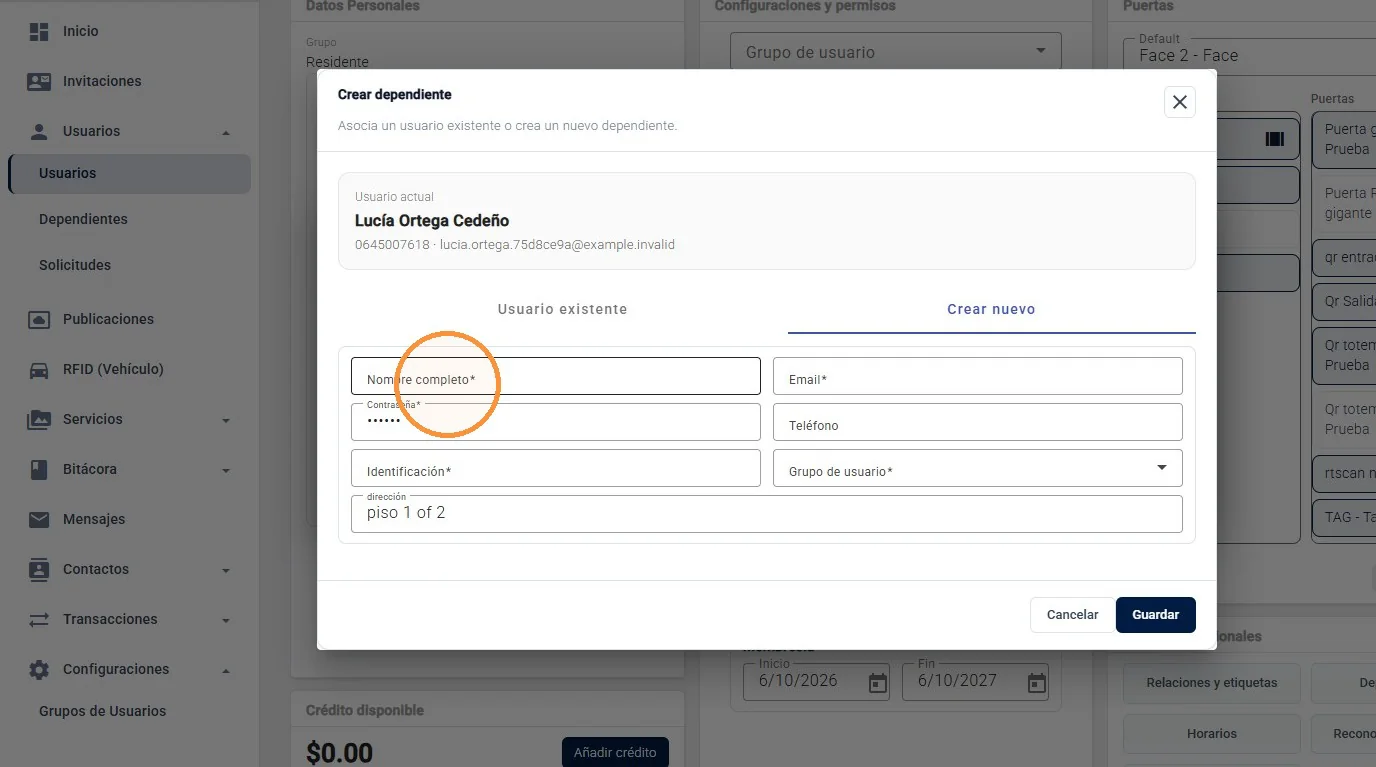Click the Guardar button

click(x=1155, y=615)
